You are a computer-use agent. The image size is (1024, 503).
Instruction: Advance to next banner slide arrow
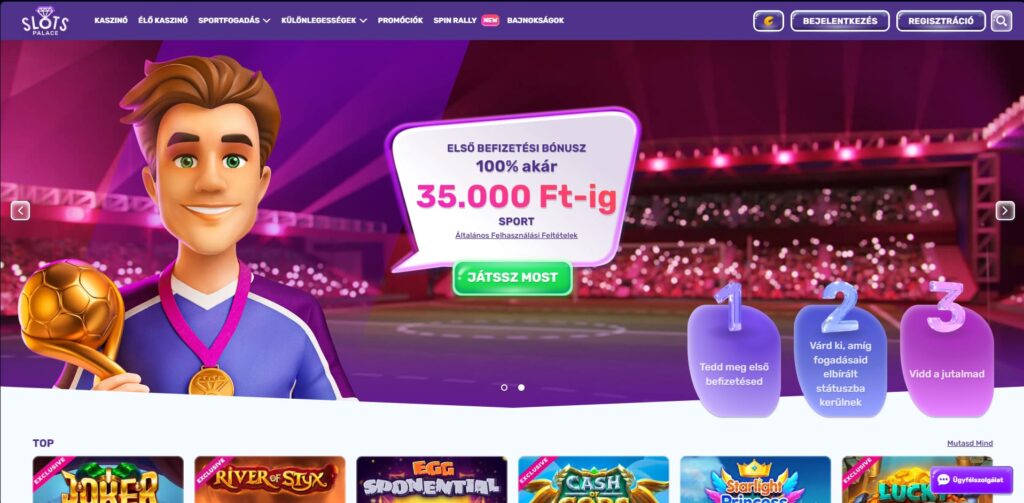[x=1005, y=210]
